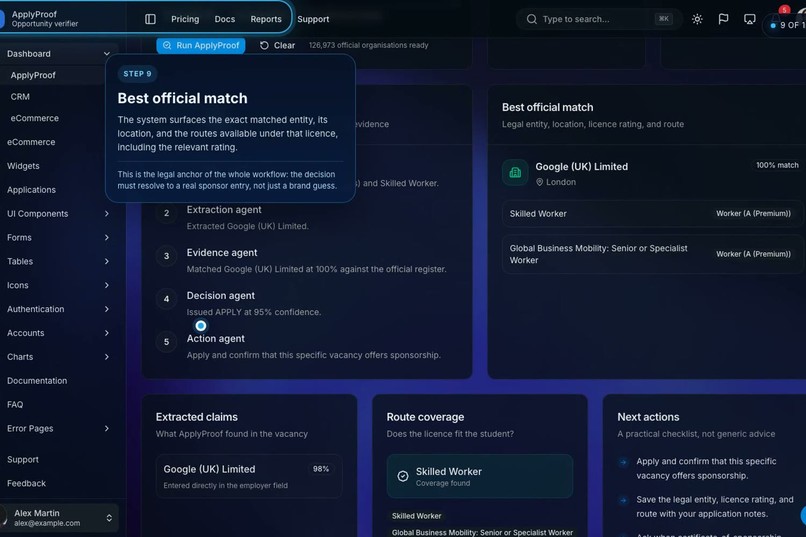Select Skilled Worker route row in Best match
Screen dimensions: 806x537
(x=652, y=214)
